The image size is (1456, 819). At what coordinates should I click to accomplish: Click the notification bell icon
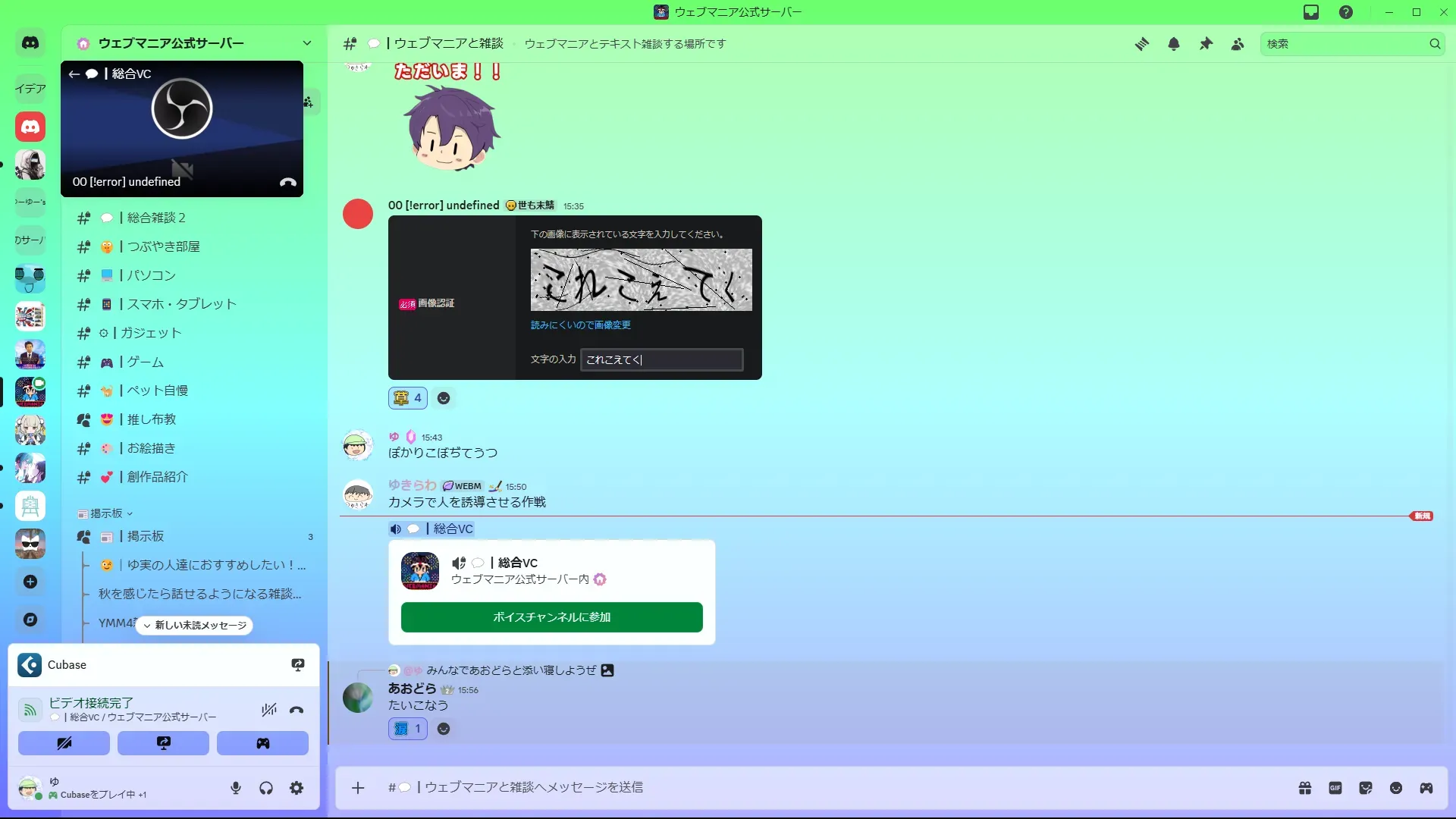tap(1174, 44)
